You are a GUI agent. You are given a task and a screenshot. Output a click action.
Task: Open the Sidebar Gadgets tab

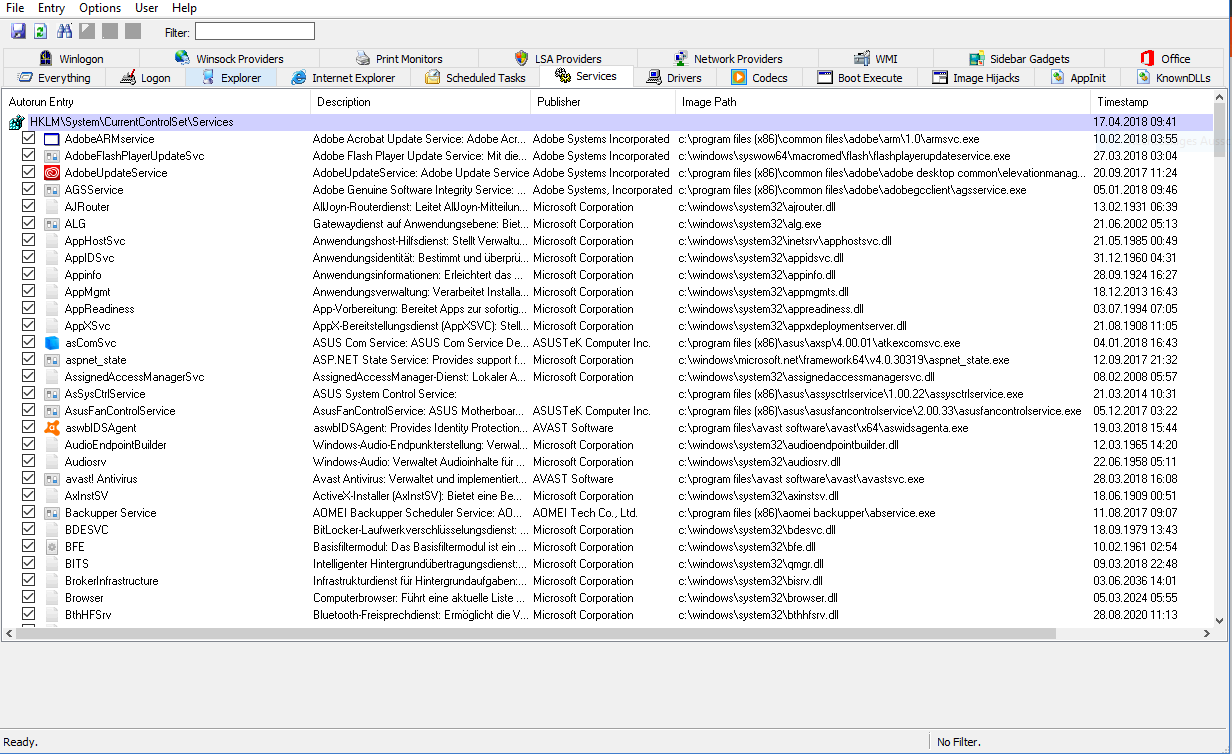coord(1018,59)
